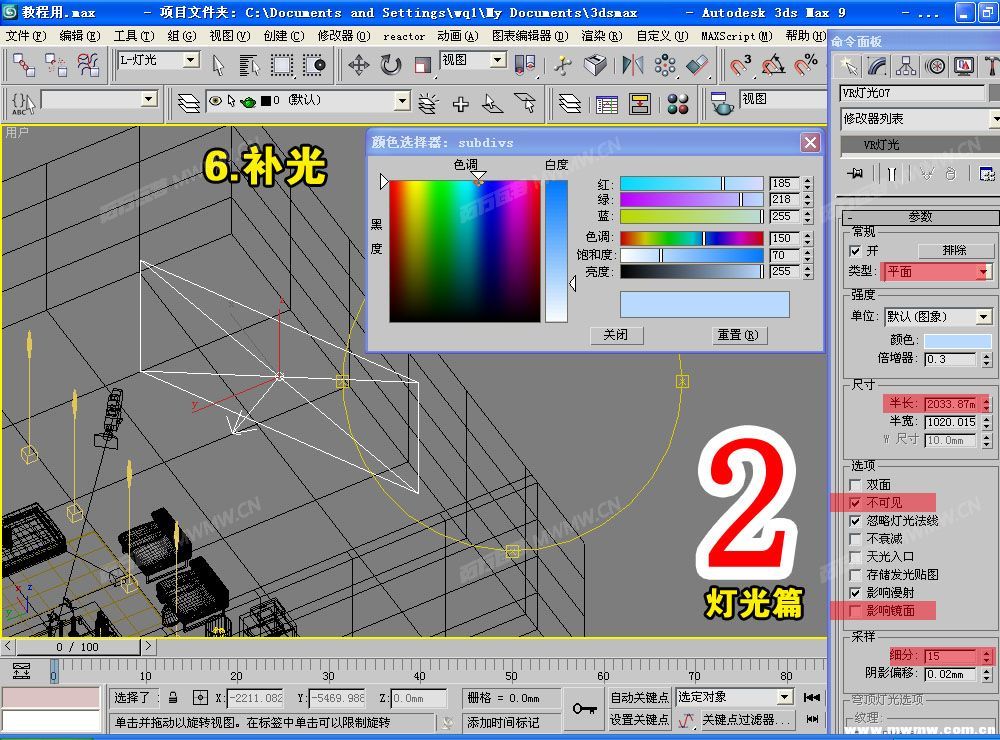Click Bind to Space Warp tool
This screenshot has height=740, width=1000.
(x=87, y=65)
